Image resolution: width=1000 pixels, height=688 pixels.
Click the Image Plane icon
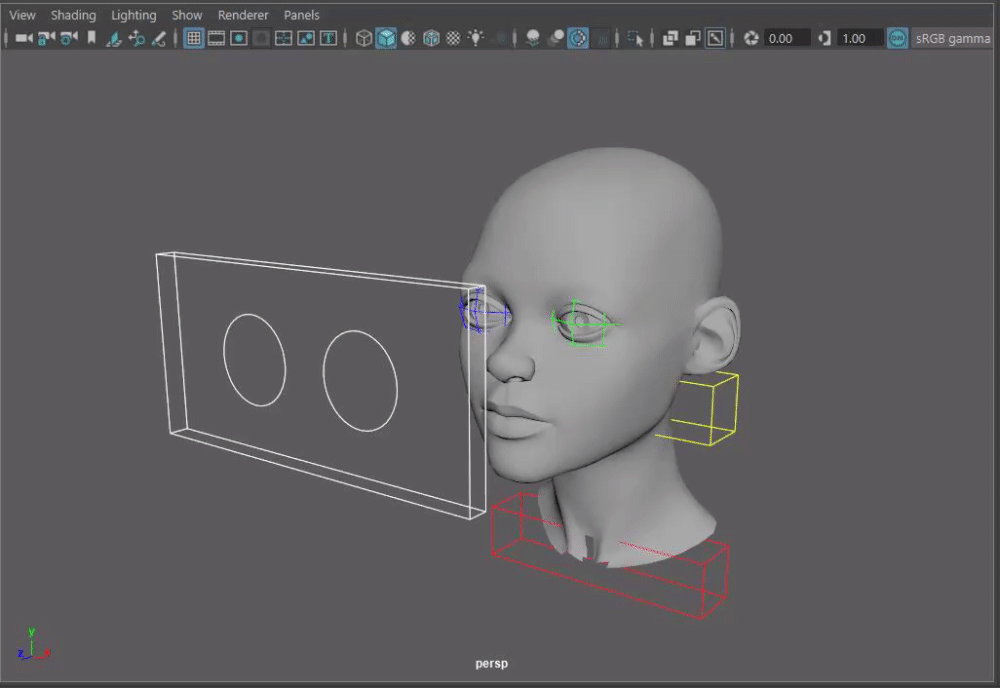click(x=114, y=38)
